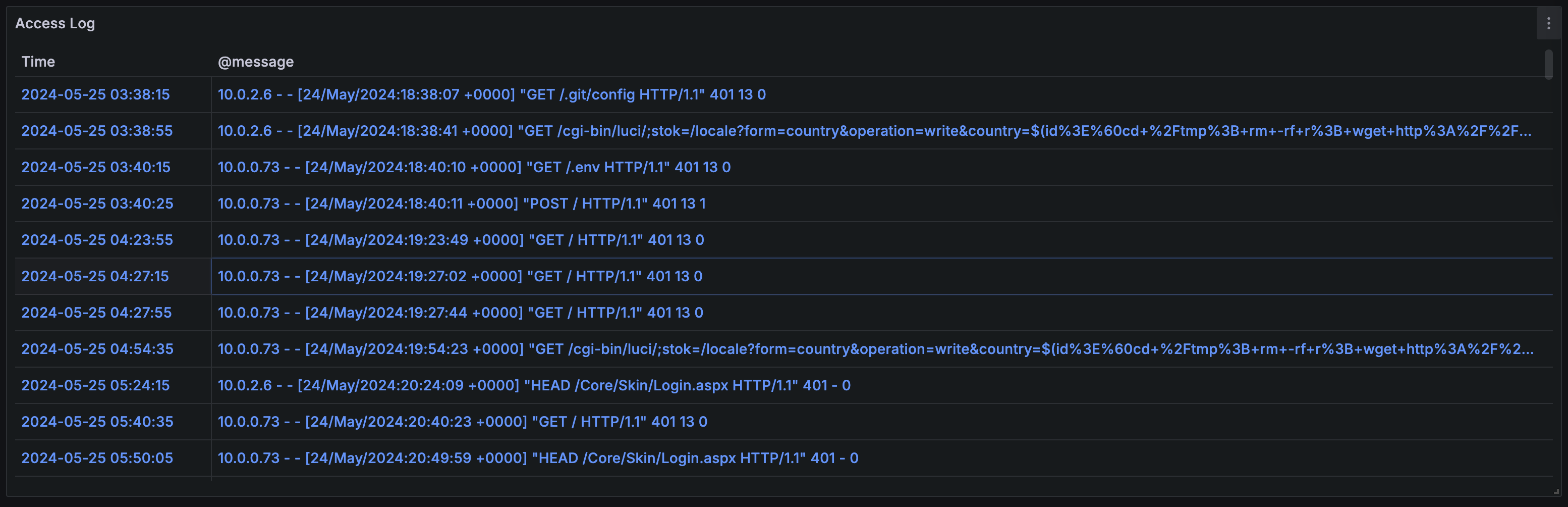Click the 19:27:02 GET / log message
1568x507 pixels.
click(x=460, y=276)
